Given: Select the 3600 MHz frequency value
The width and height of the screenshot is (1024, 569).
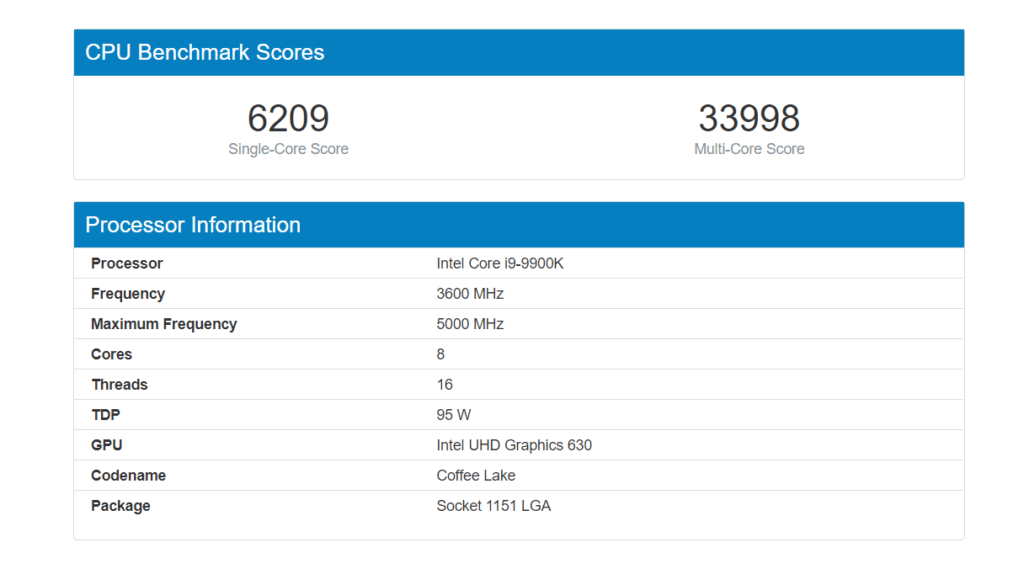Looking at the screenshot, I should point(470,294).
